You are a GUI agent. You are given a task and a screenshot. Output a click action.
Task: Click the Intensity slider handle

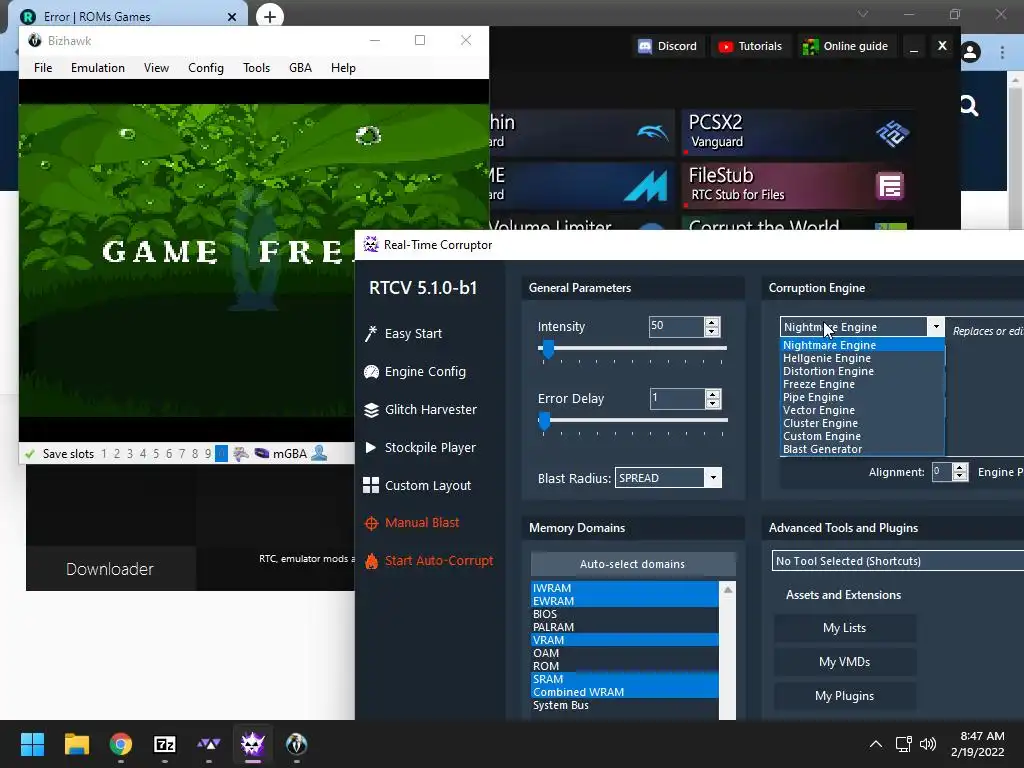coord(549,349)
